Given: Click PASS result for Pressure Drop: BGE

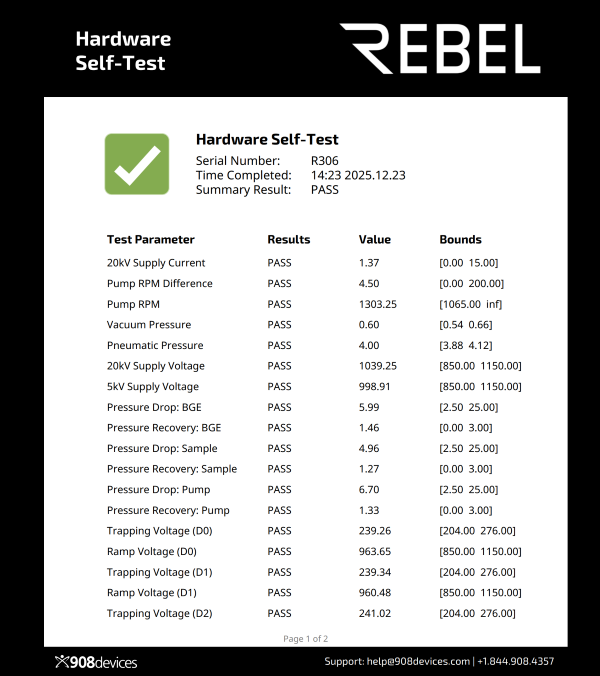Looking at the screenshot, I should click(x=280, y=407).
